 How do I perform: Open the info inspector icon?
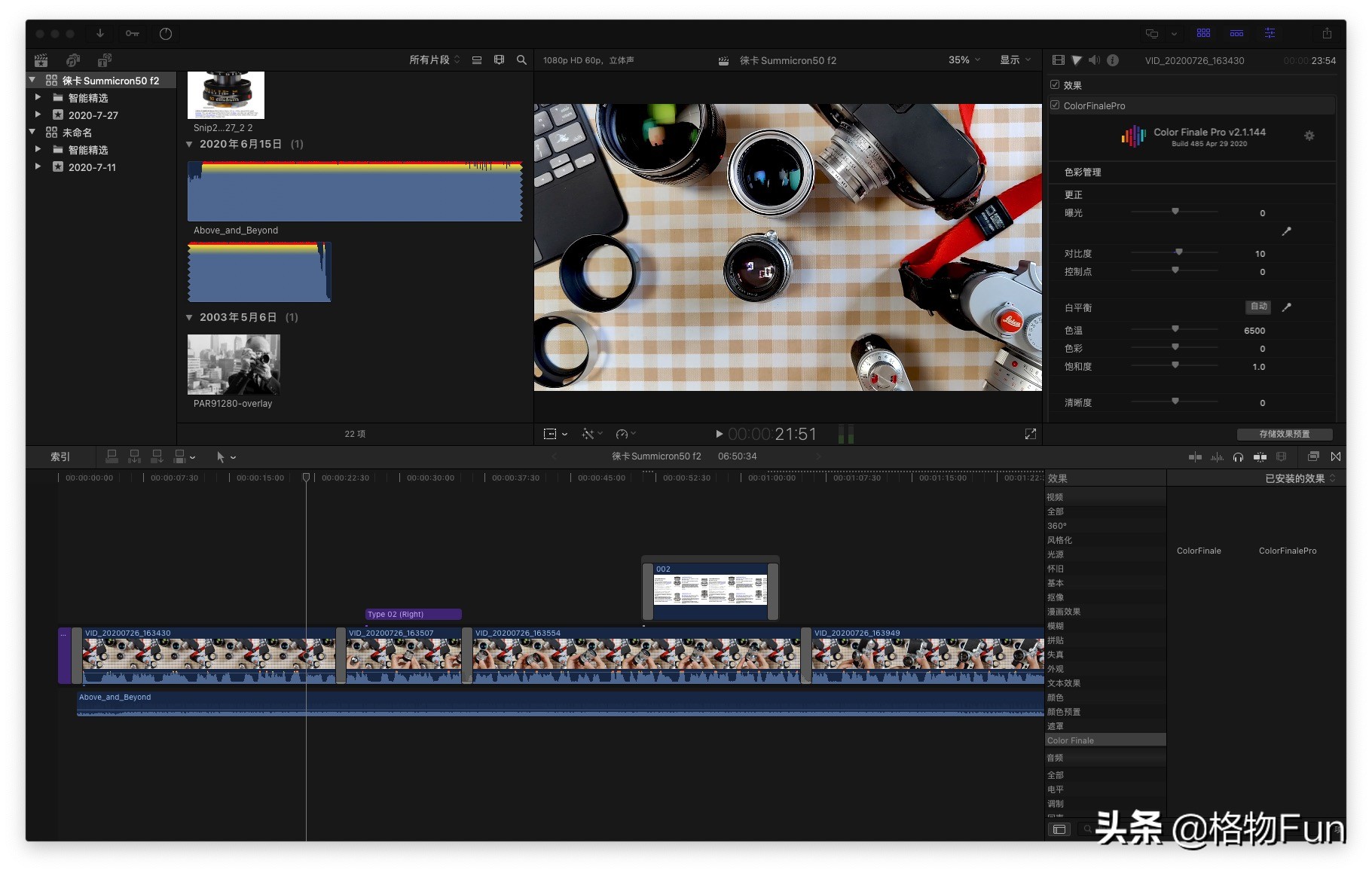(1113, 60)
